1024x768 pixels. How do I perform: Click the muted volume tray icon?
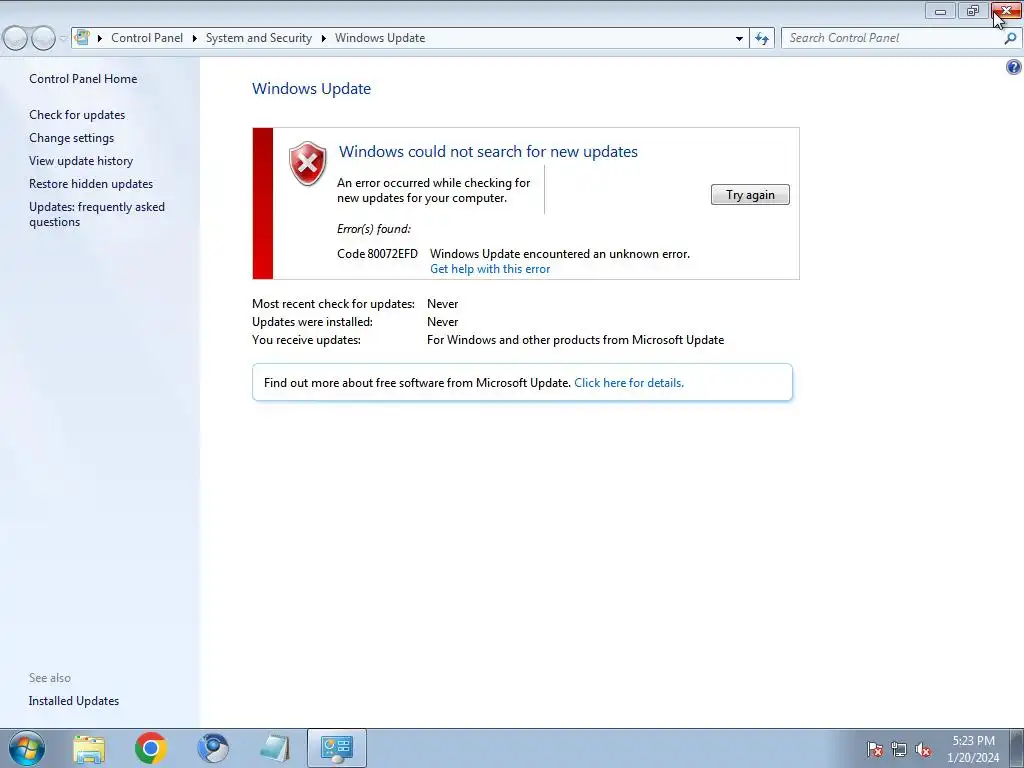pyautogui.click(x=923, y=749)
